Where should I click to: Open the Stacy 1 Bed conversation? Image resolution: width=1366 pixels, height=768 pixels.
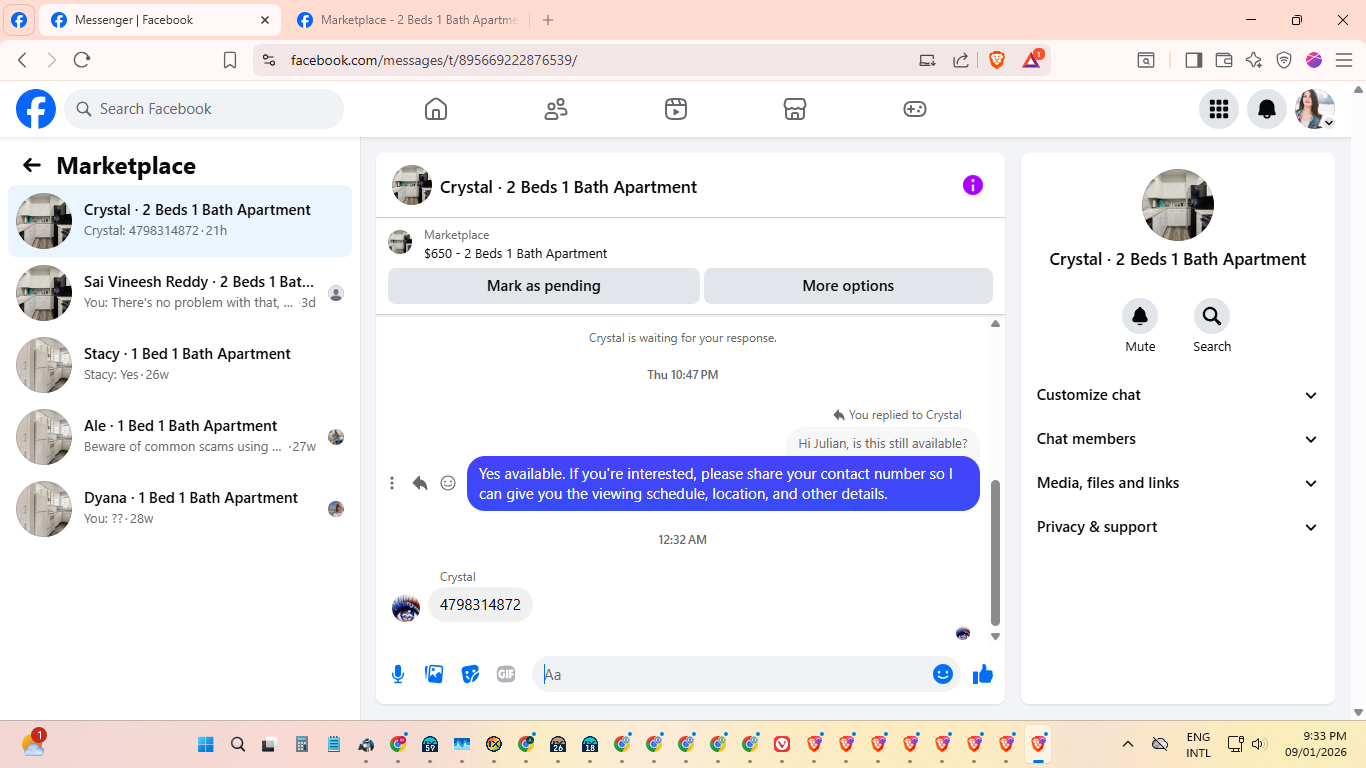click(x=180, y=365)
